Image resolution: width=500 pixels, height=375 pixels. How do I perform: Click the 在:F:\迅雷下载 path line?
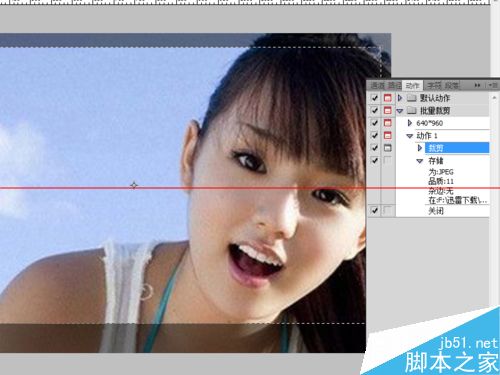[458, 200]
